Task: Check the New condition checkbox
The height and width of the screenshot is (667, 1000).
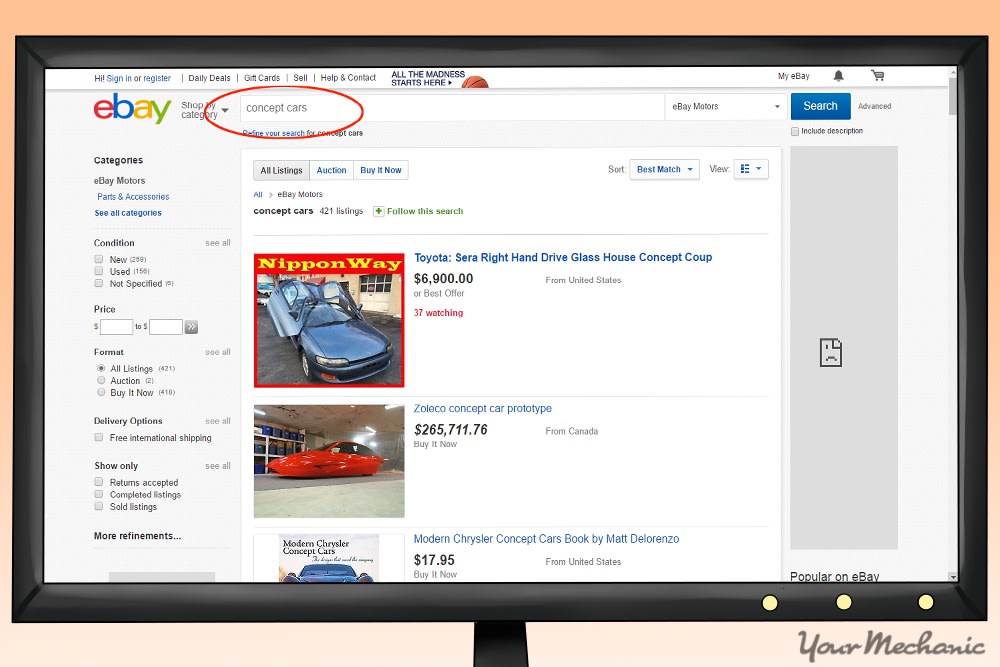Action: click(99, 259)
